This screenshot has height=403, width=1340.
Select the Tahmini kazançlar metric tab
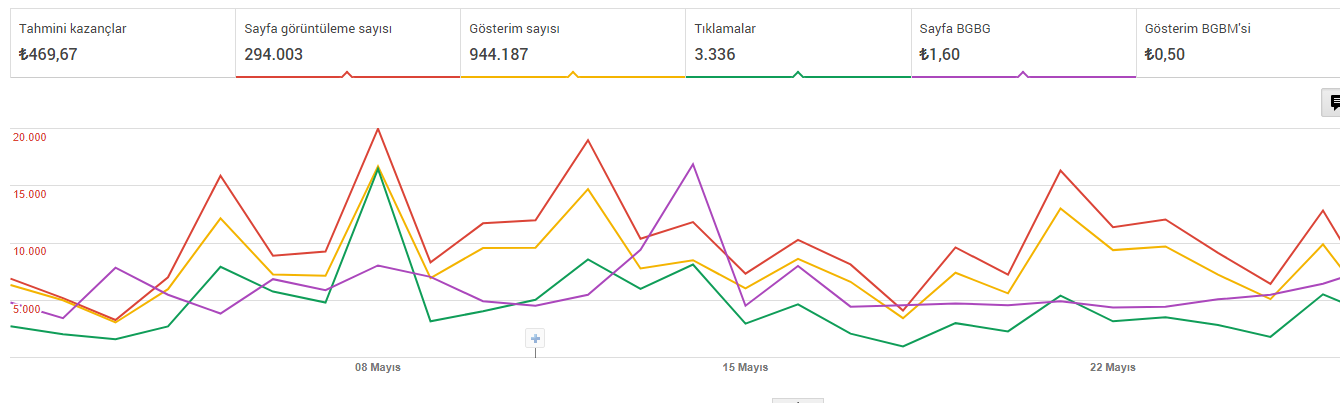click(122, 42)
